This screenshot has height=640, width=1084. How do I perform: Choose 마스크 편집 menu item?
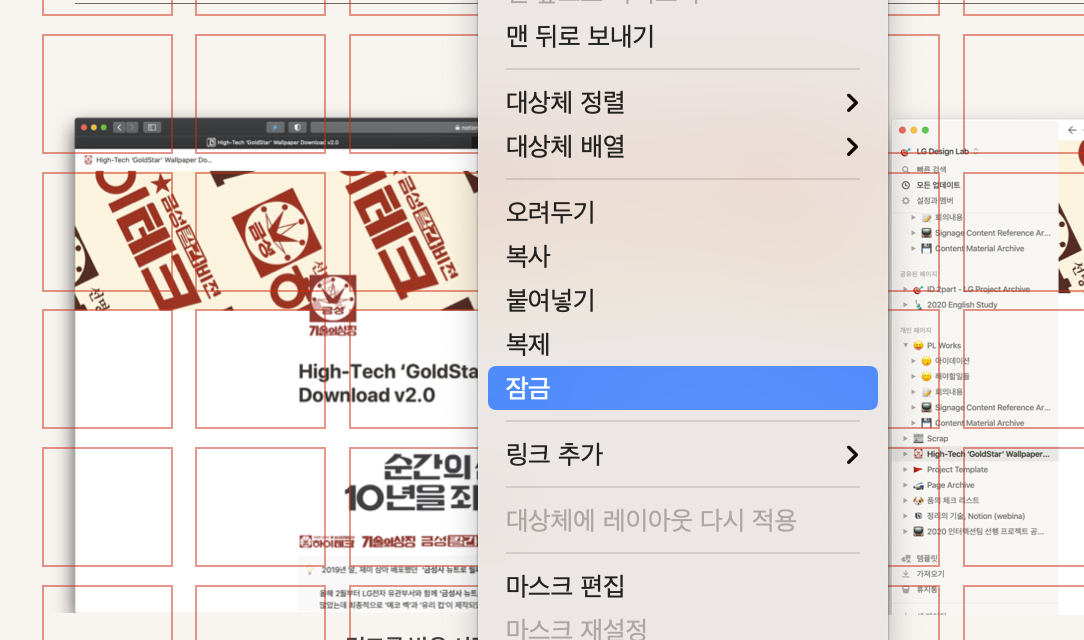[x=682, y=586]
